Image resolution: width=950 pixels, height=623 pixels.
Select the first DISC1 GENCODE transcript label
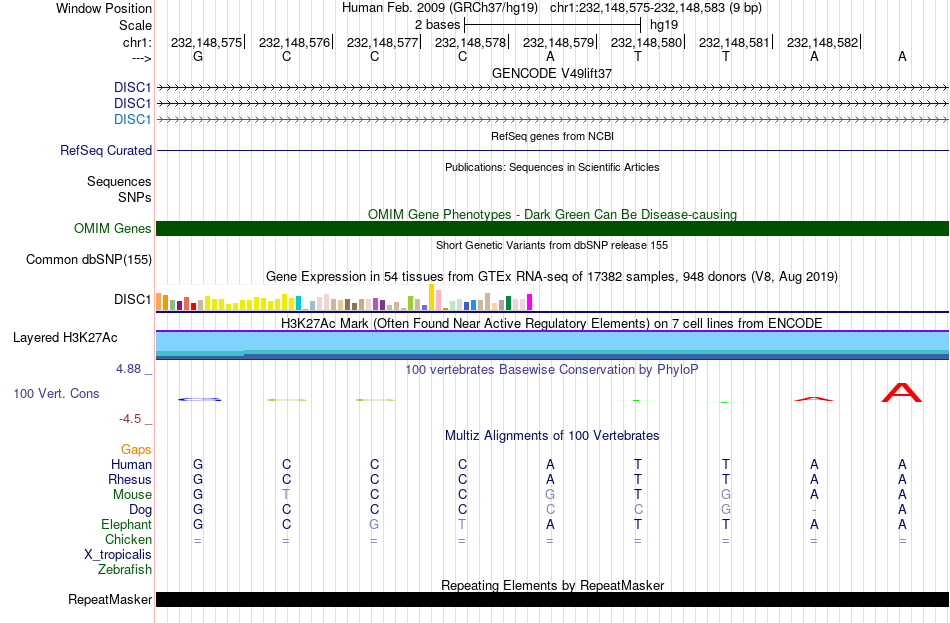point(132,87)
